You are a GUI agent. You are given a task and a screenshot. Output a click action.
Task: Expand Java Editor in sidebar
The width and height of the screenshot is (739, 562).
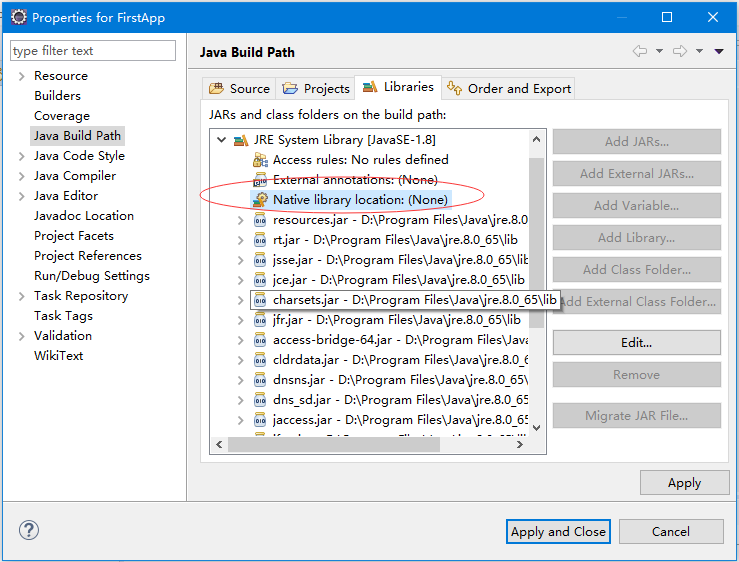point(21,196)
